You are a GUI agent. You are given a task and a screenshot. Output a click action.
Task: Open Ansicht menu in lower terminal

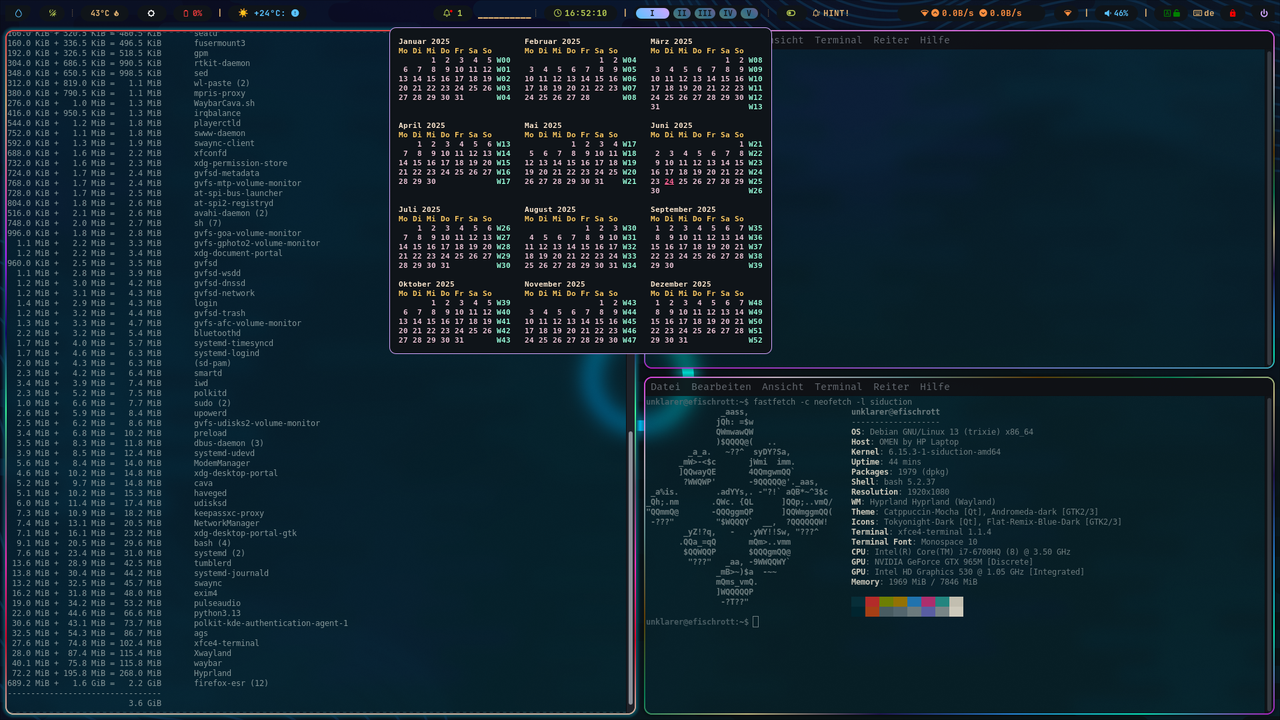point(782,387)
